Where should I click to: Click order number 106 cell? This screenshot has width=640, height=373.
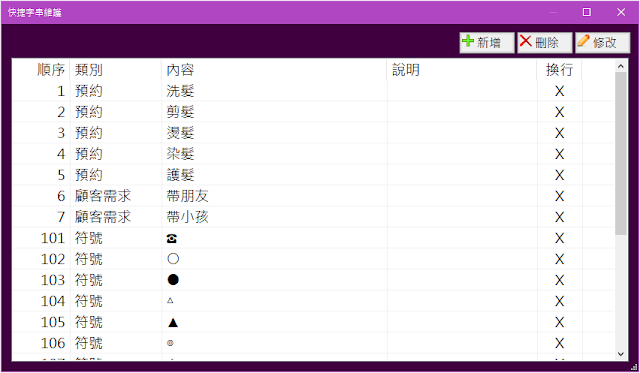click(53, 343)
